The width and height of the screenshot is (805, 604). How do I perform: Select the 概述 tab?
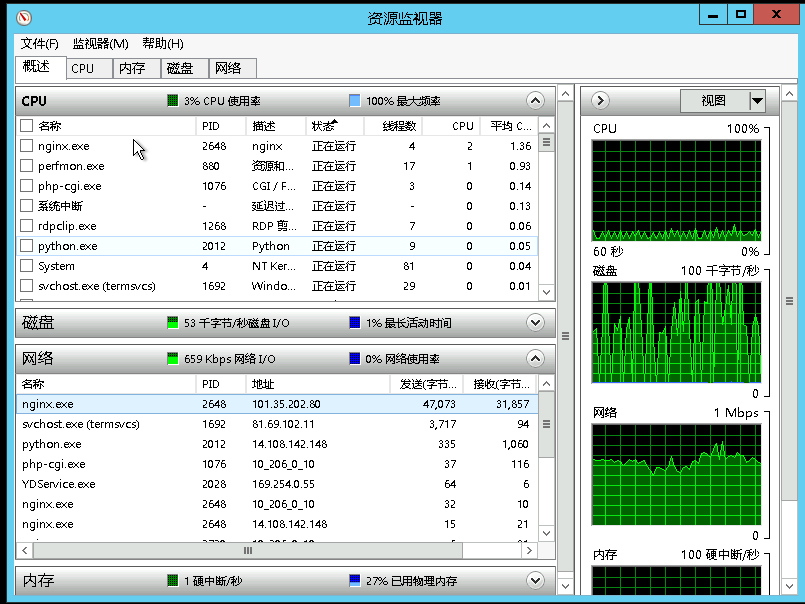click(x=41, y=67)
